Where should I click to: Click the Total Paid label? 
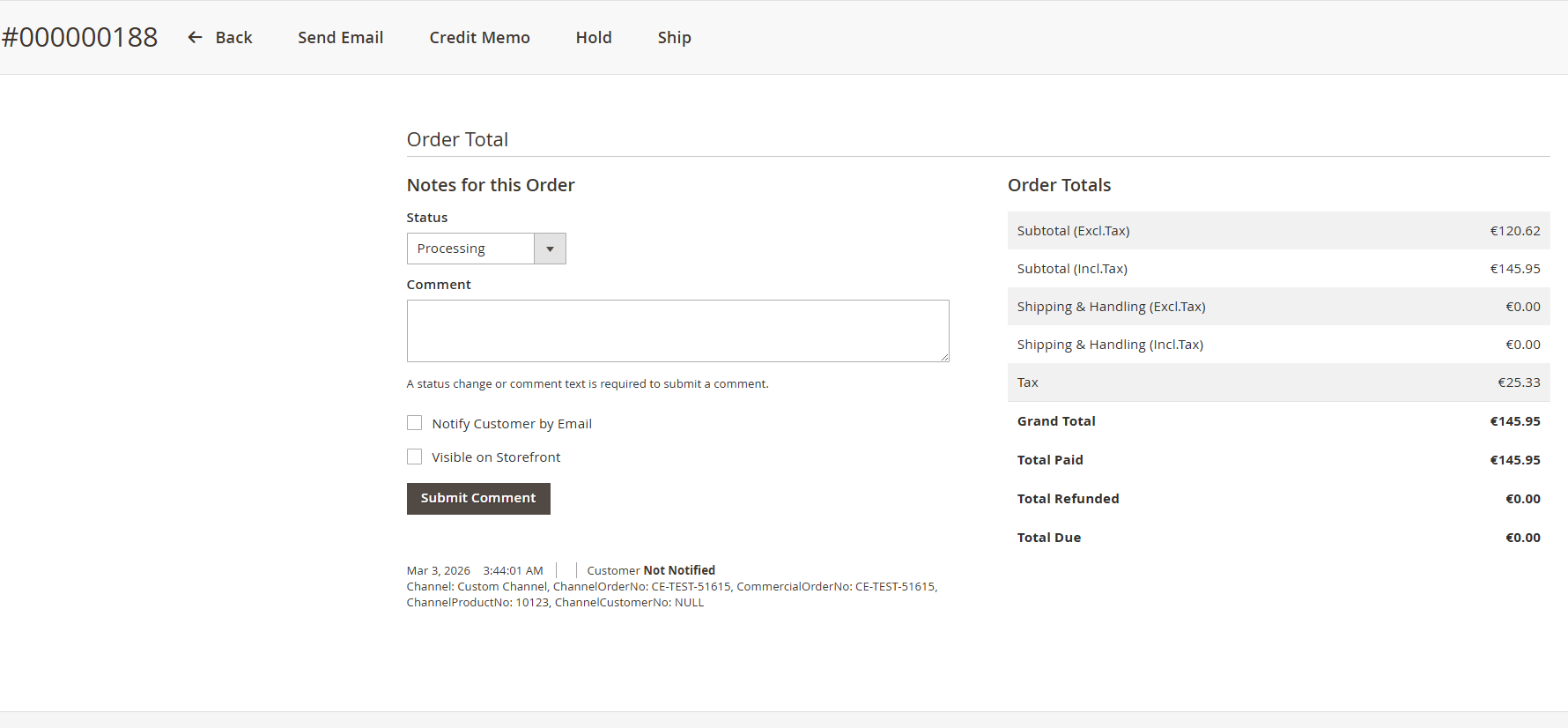(1050, 460)
